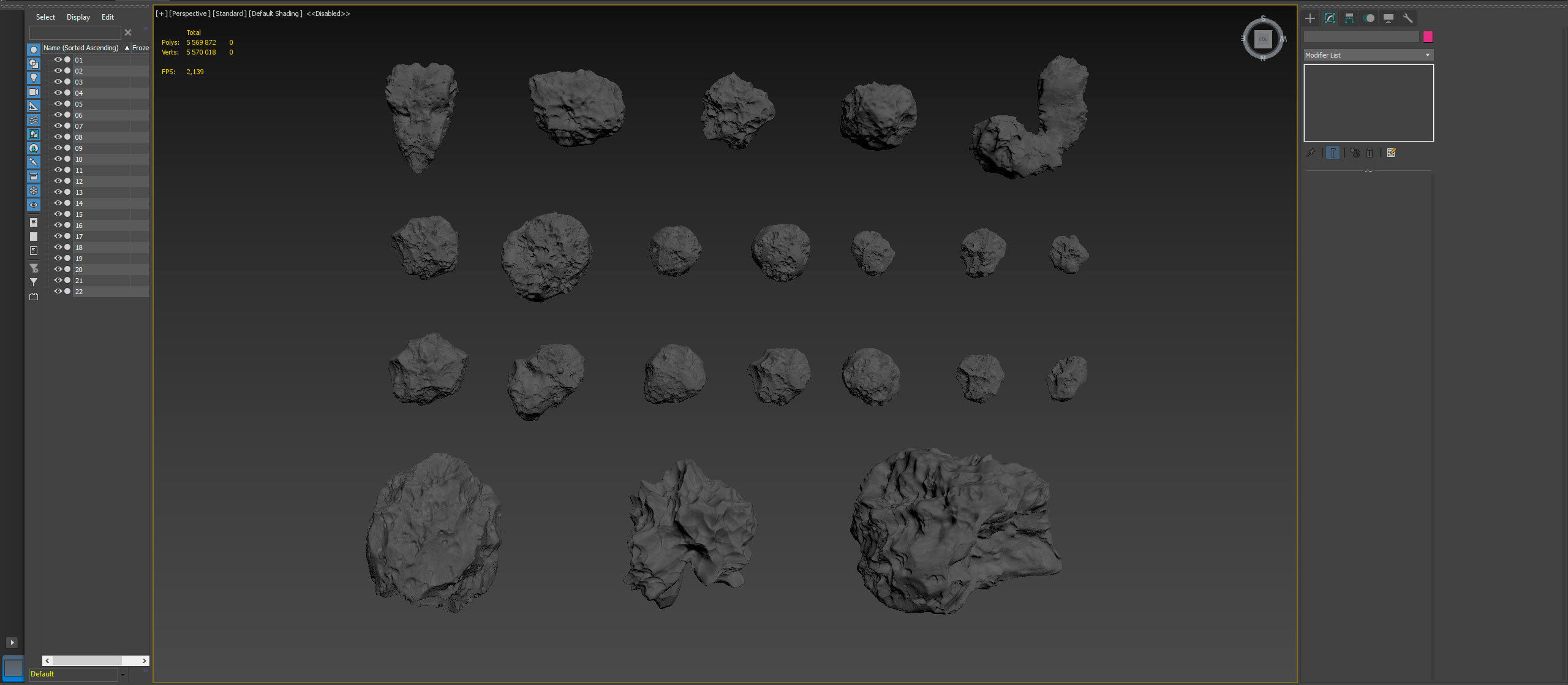Click the ViewCube top face

tap(1263, 39)
